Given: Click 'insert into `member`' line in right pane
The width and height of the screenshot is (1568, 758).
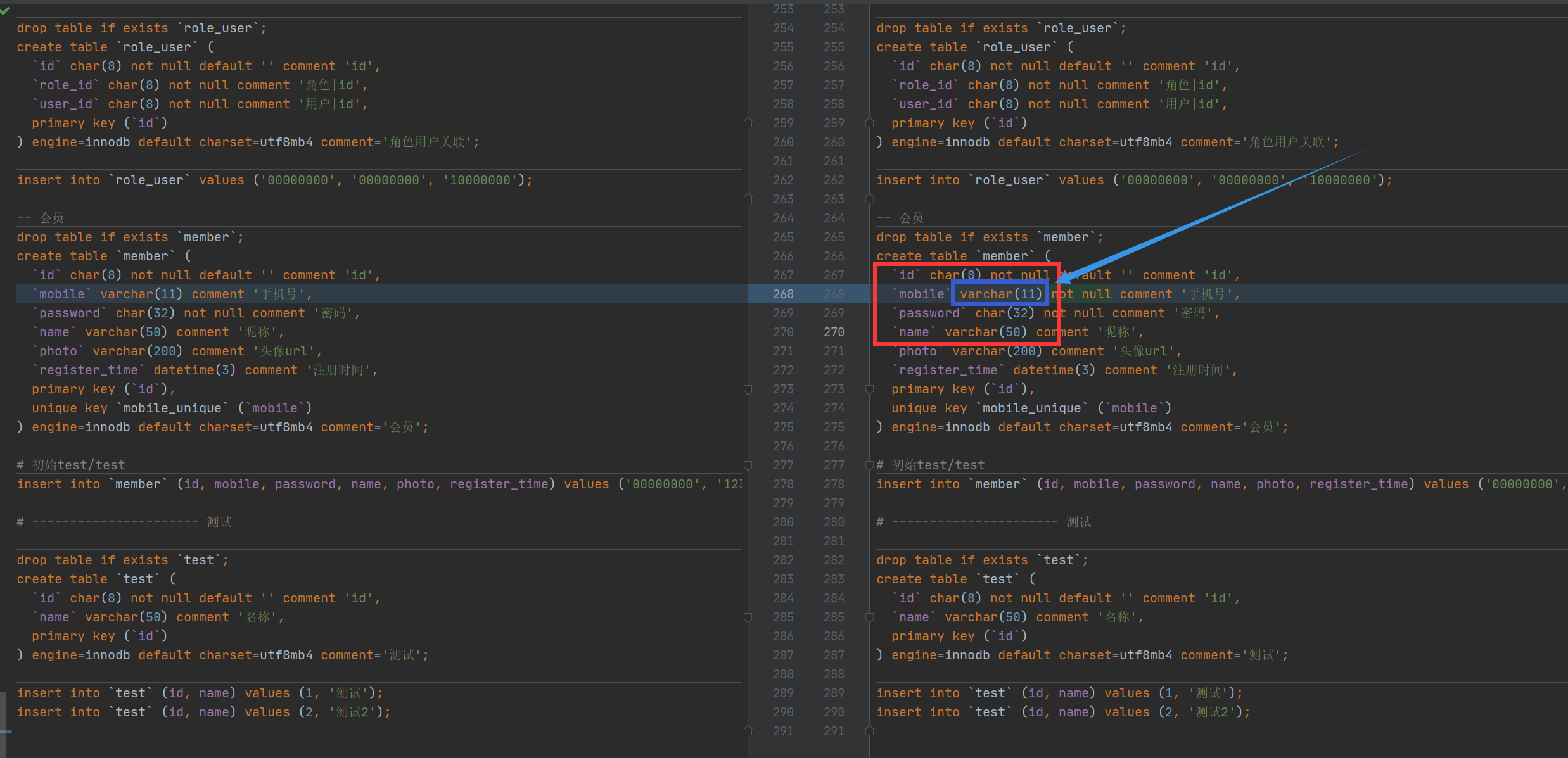Looking at the screenshot, I should [1221, 484].
